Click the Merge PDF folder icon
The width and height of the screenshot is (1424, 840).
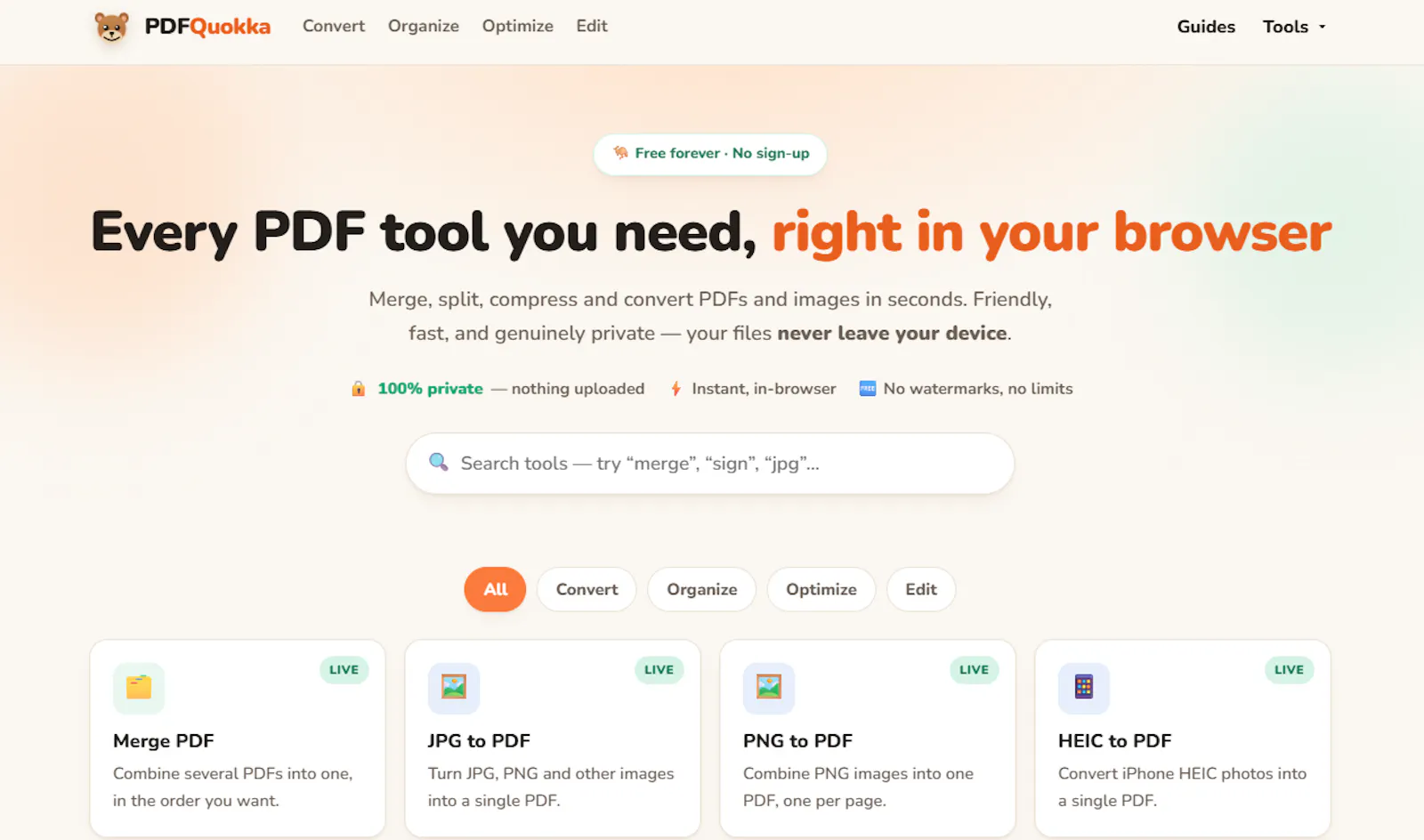(139, 688)
